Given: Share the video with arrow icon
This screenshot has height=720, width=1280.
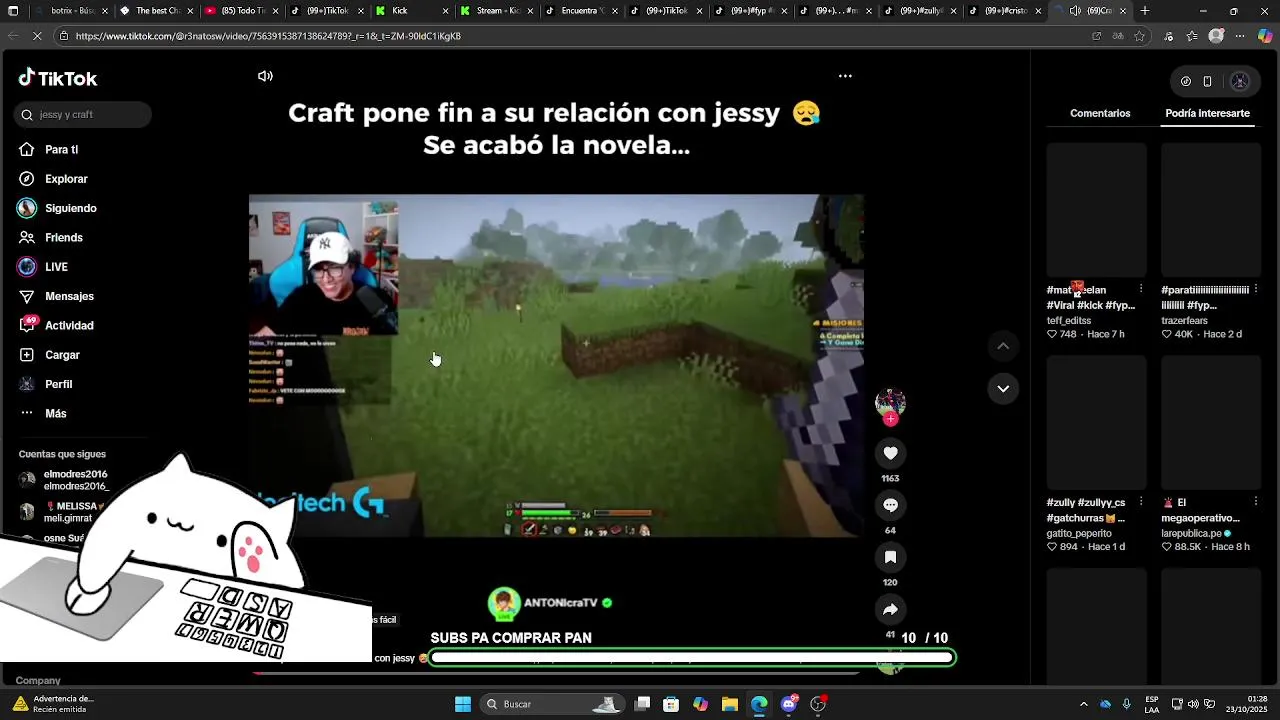Looking at the screenshot, I should (x=890, y=609).
